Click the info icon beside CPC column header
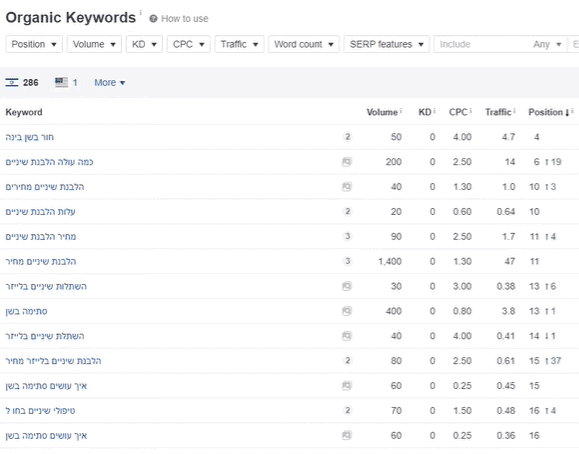 (470, 110)
